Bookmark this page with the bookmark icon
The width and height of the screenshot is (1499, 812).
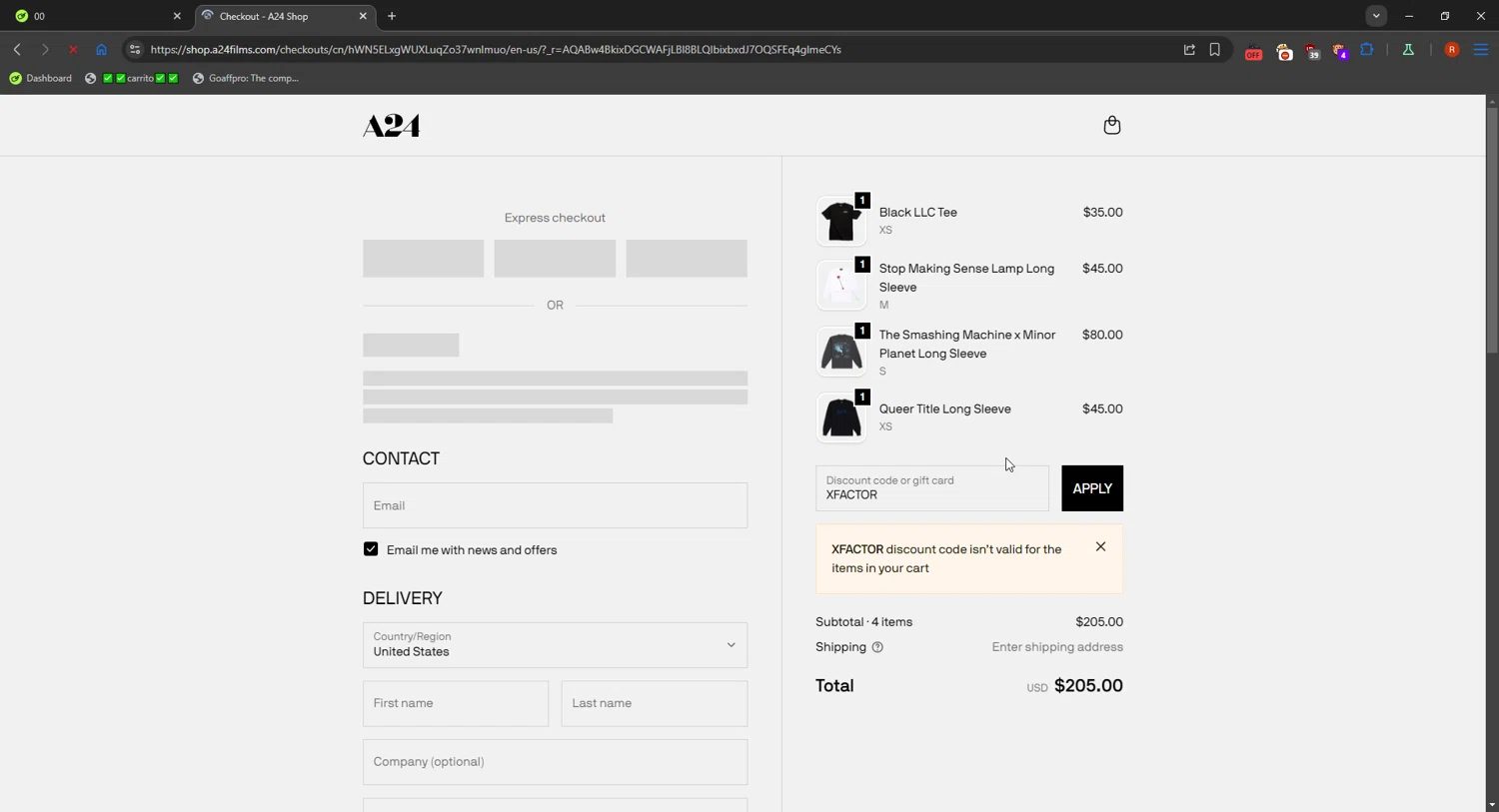pos(1215,49)
